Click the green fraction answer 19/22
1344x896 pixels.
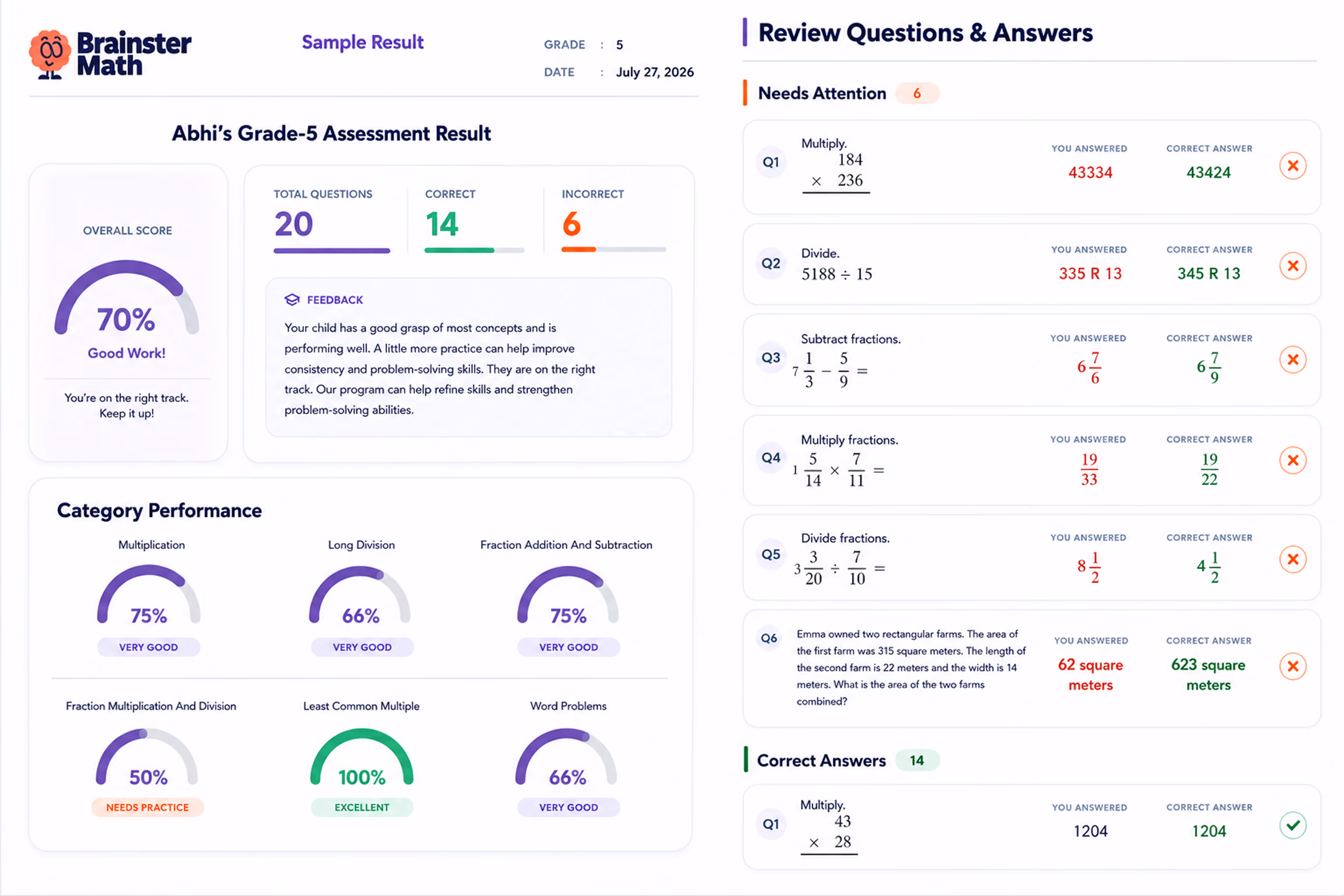(x=1209, y=469)
